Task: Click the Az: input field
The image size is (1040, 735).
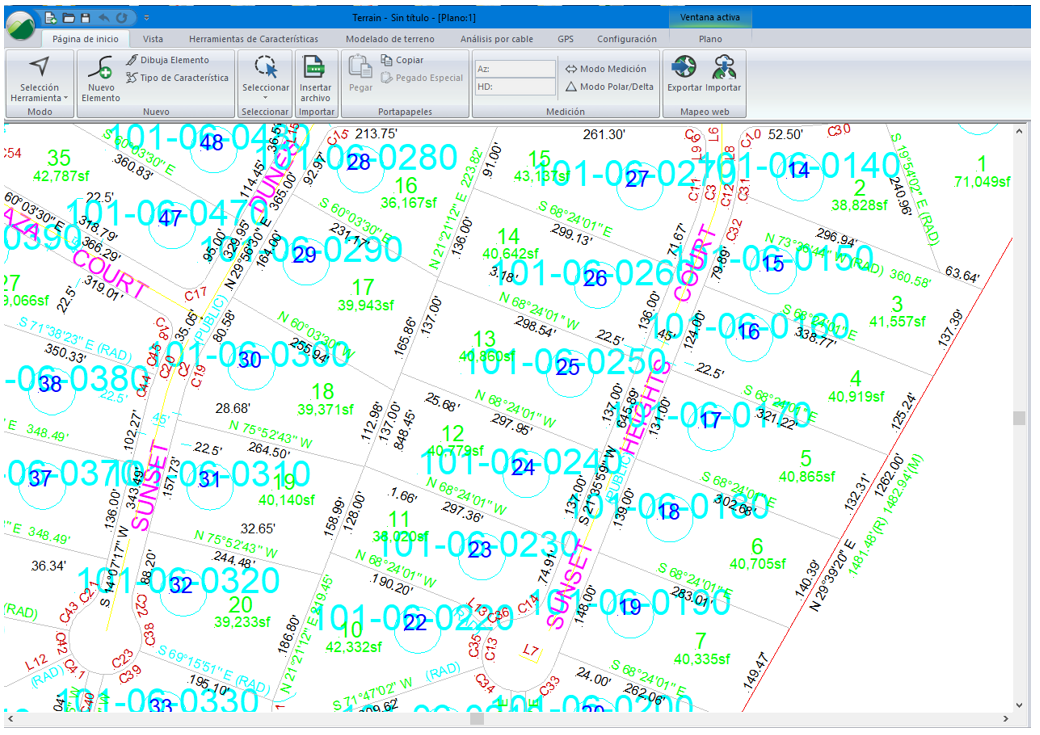Action: tap(515, 69)
